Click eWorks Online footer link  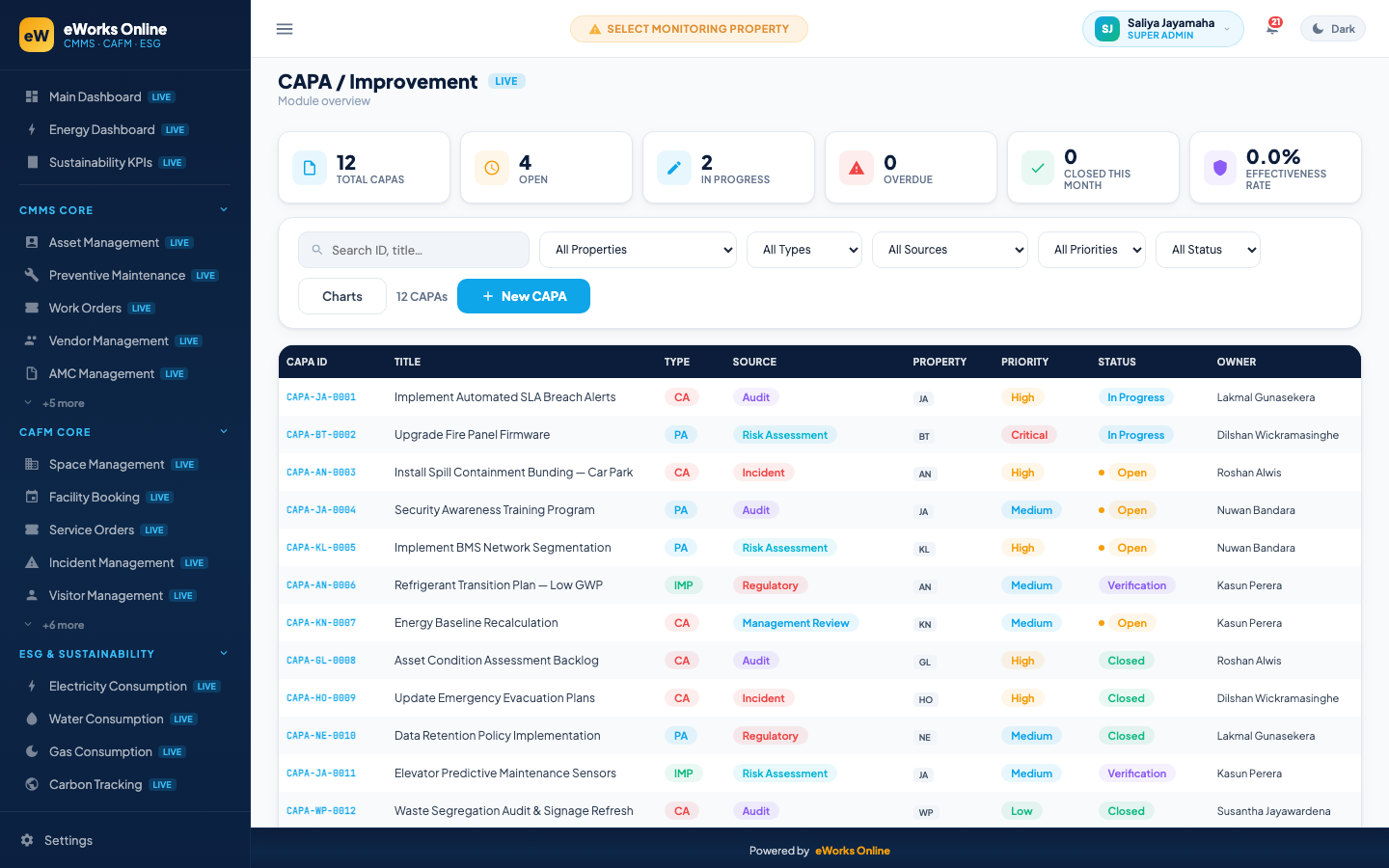point(853,851)
